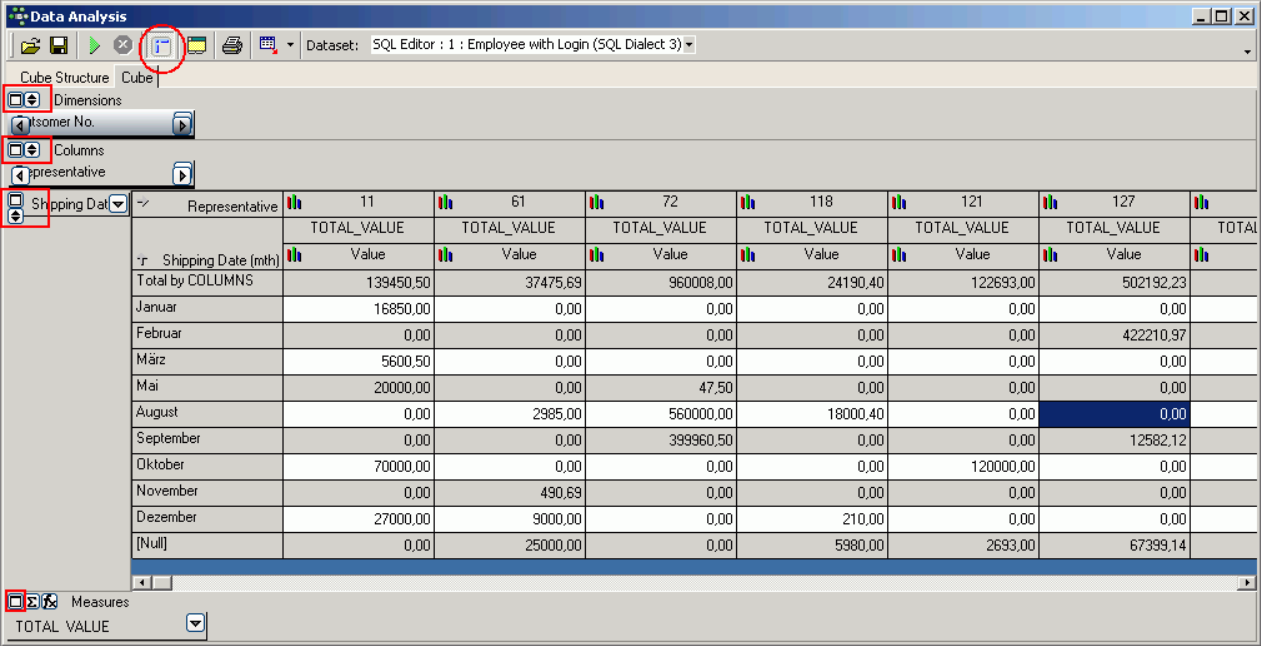Click right arrow on Customer No. field
This screenshot has width=1261, height=646.
point(181,125)
